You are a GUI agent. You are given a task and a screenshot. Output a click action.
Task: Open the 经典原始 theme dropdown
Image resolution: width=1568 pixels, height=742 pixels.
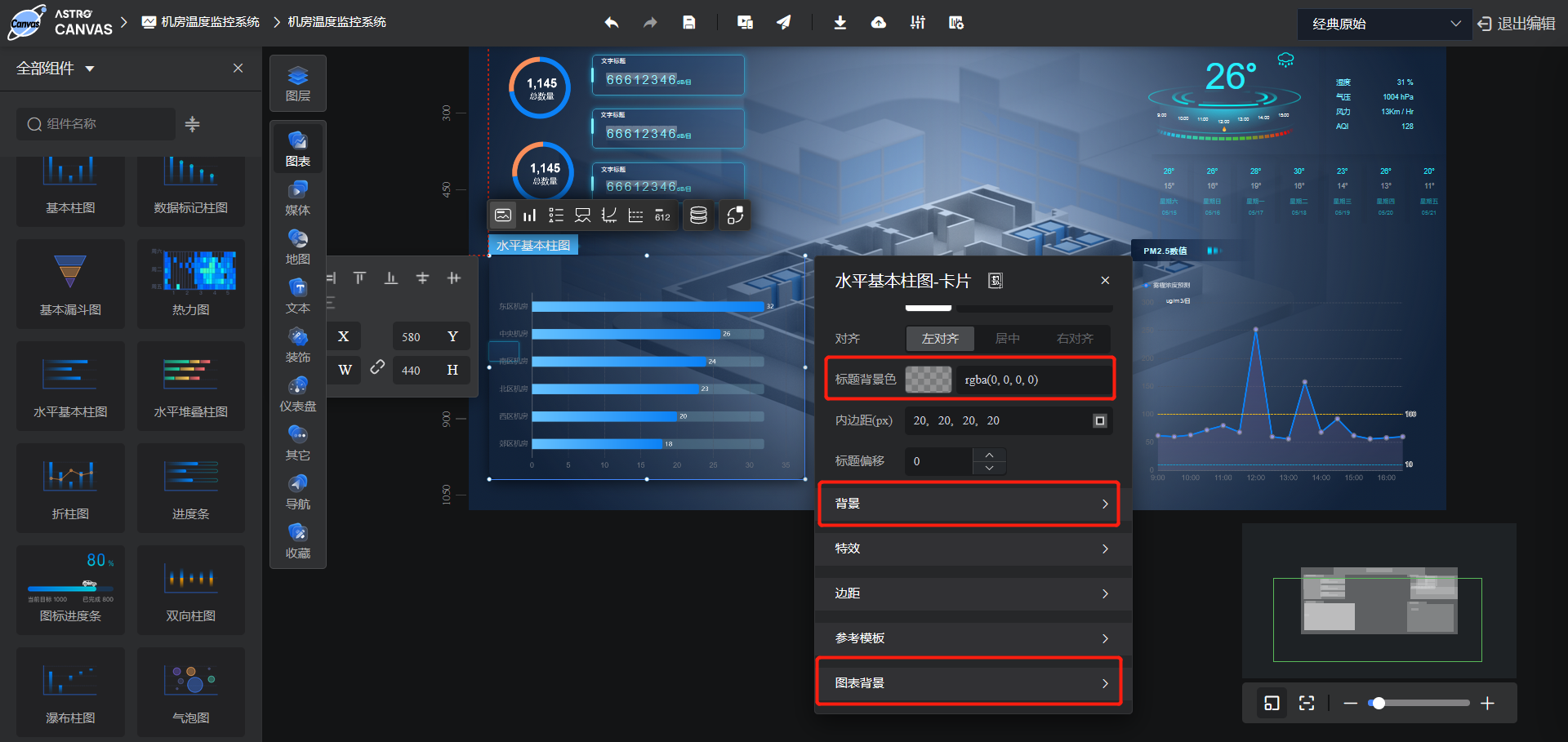[1384, 24]
